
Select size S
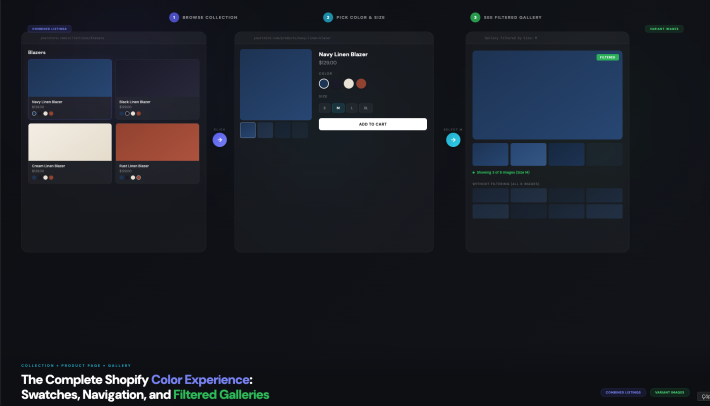point(325,108)
